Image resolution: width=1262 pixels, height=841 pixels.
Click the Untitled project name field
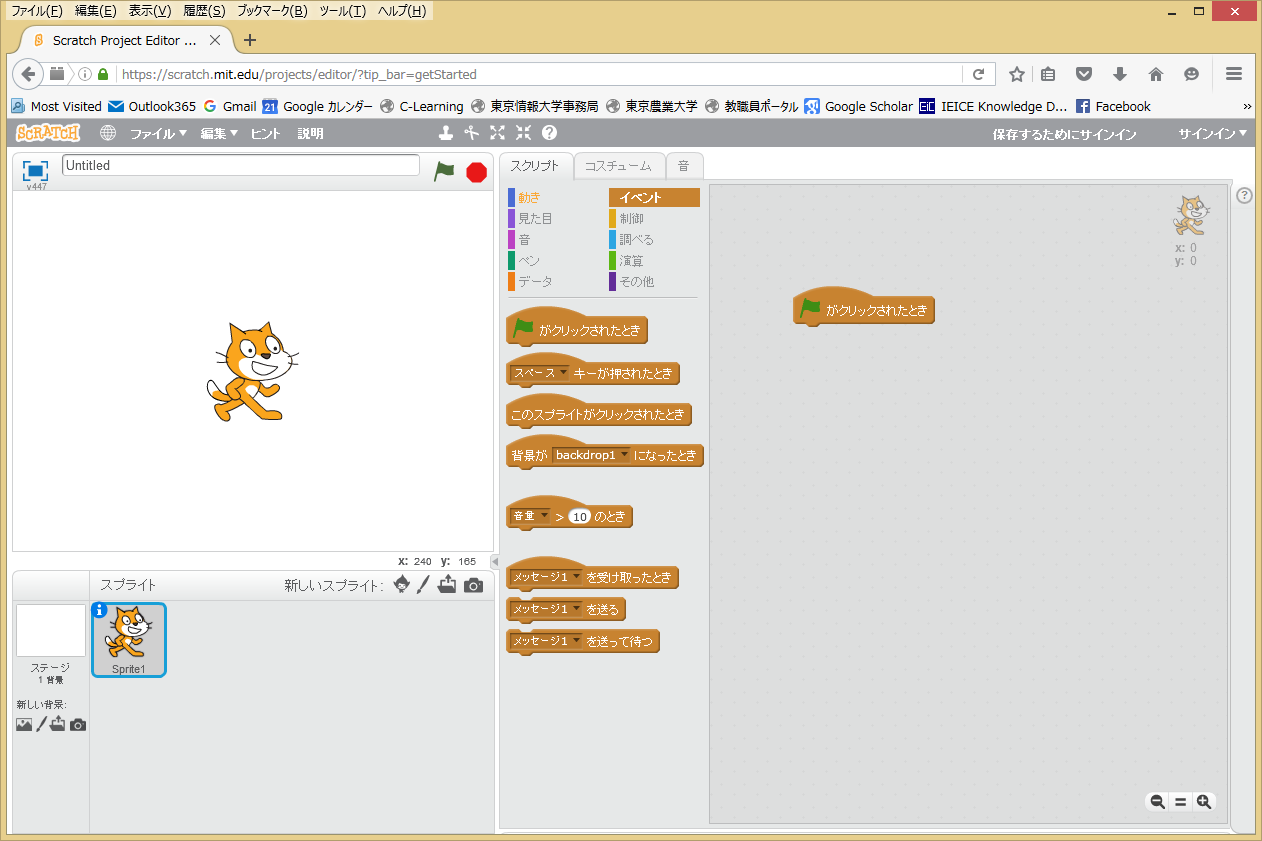241,166
